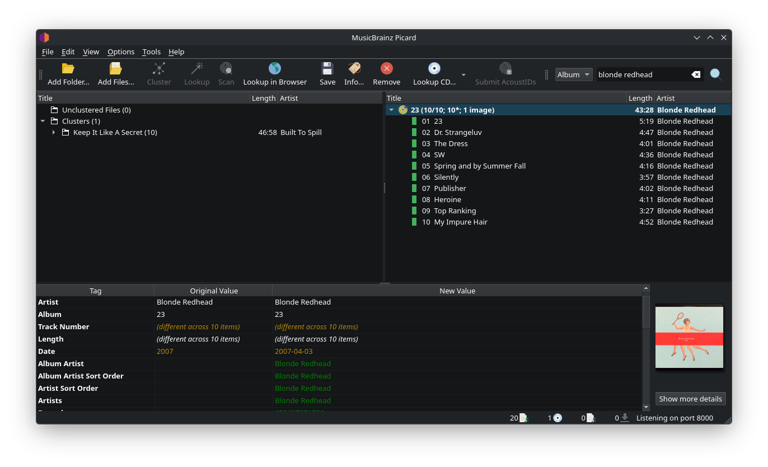The image size is (768, 467).
Task: Open the Help menu
Action: tap(176, 51)
